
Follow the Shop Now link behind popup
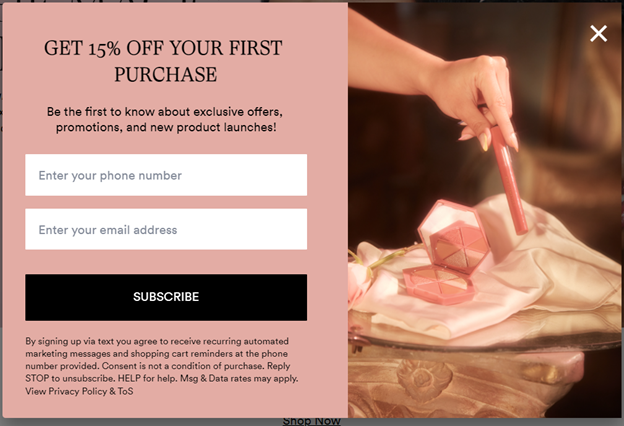(312, 421)
